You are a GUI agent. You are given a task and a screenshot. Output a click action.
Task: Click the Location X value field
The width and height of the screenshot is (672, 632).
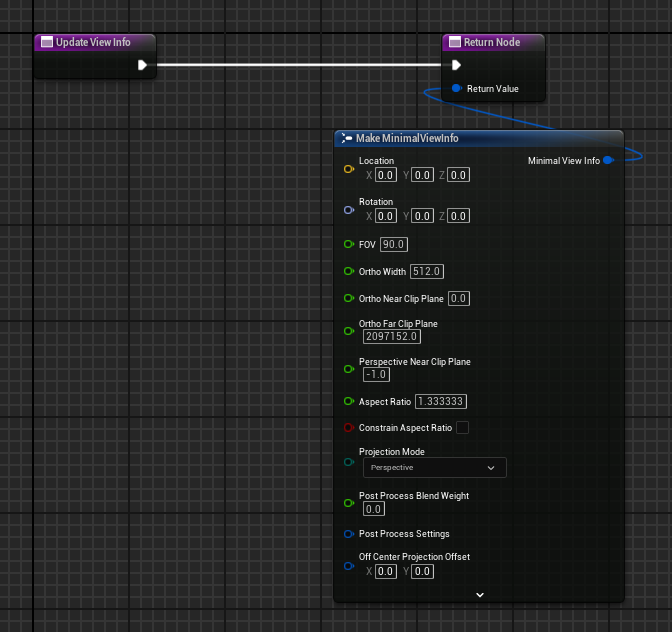(386, 175)
